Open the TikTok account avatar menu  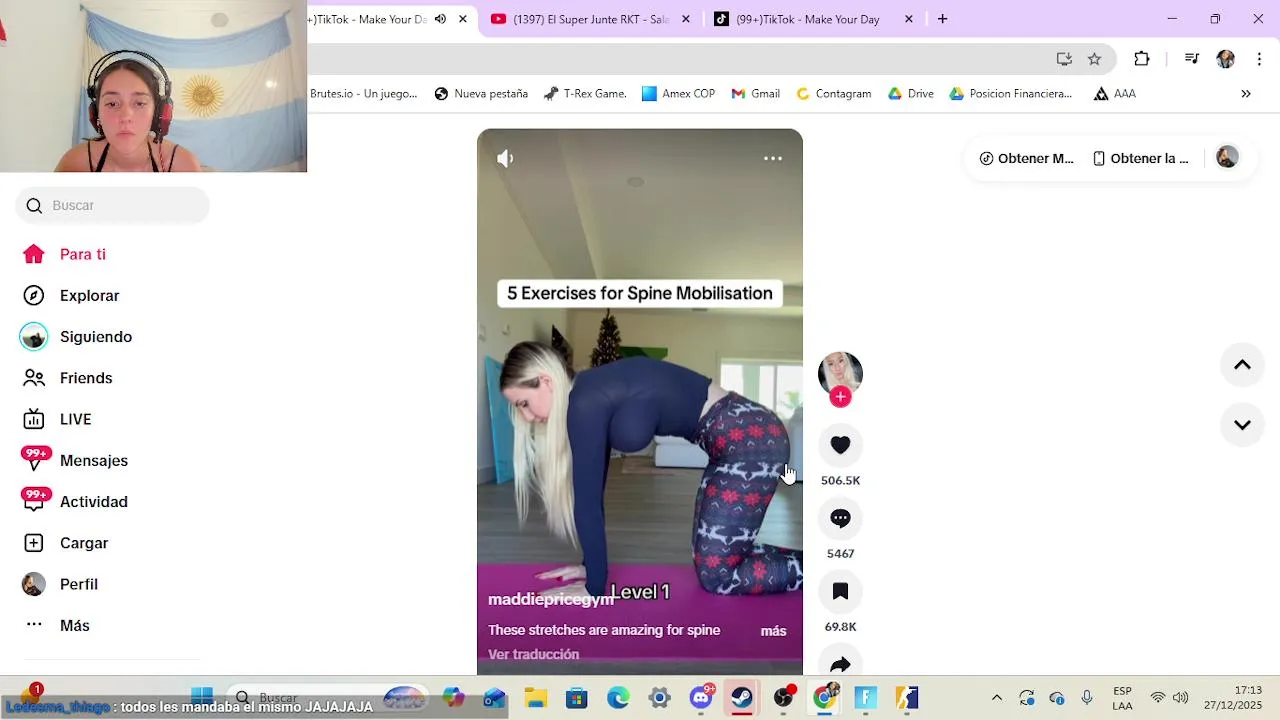1227,157
